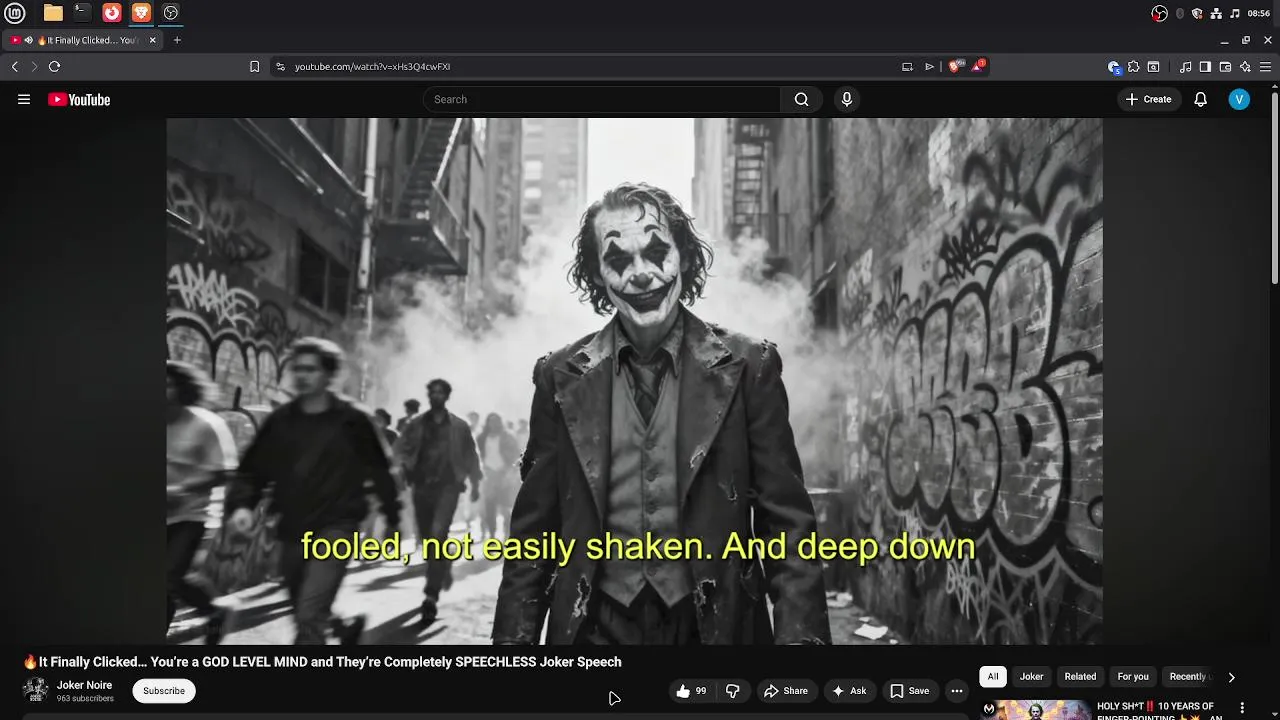Install app icon in address bar
The height and width of the screenshot is (720, 1280).
(x=907, y=66)
